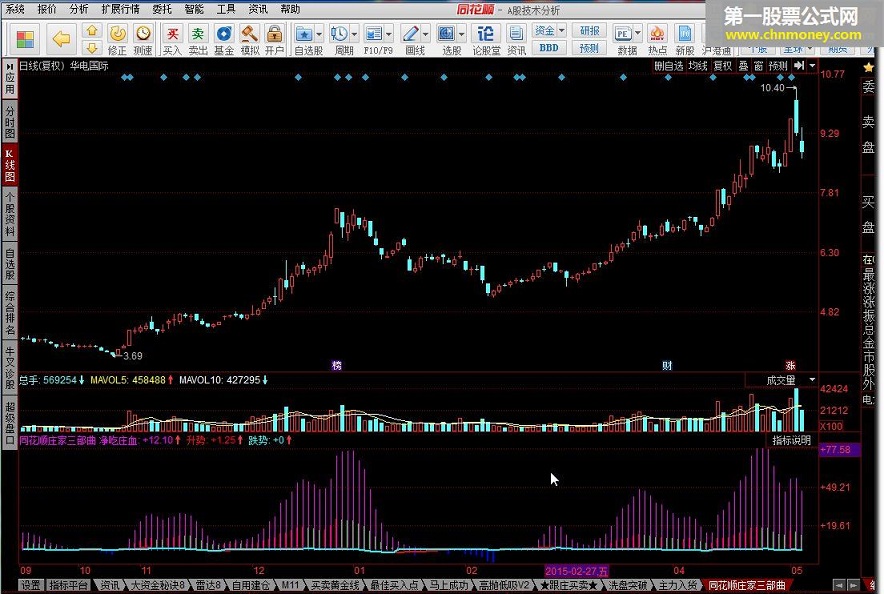Image resolution: width=884 pixels, height=594 pixels.
Task: Open the 新股 new stocks icon
Action: tap(684, 34)
